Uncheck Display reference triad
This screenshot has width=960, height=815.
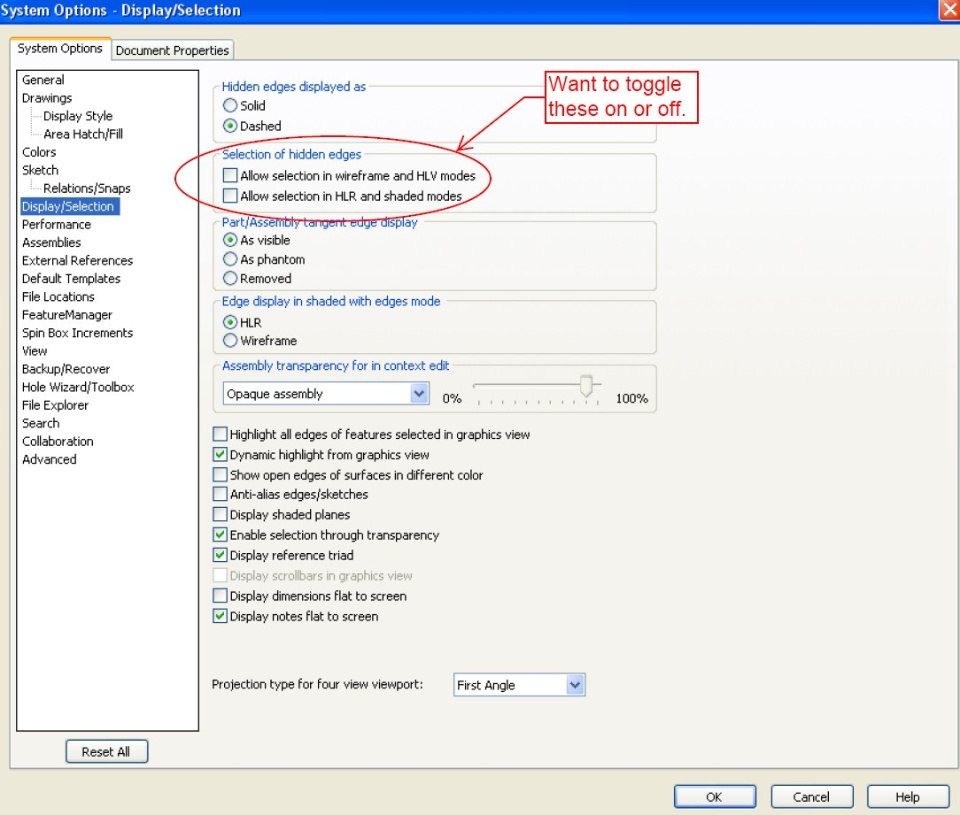coord(220,555)
